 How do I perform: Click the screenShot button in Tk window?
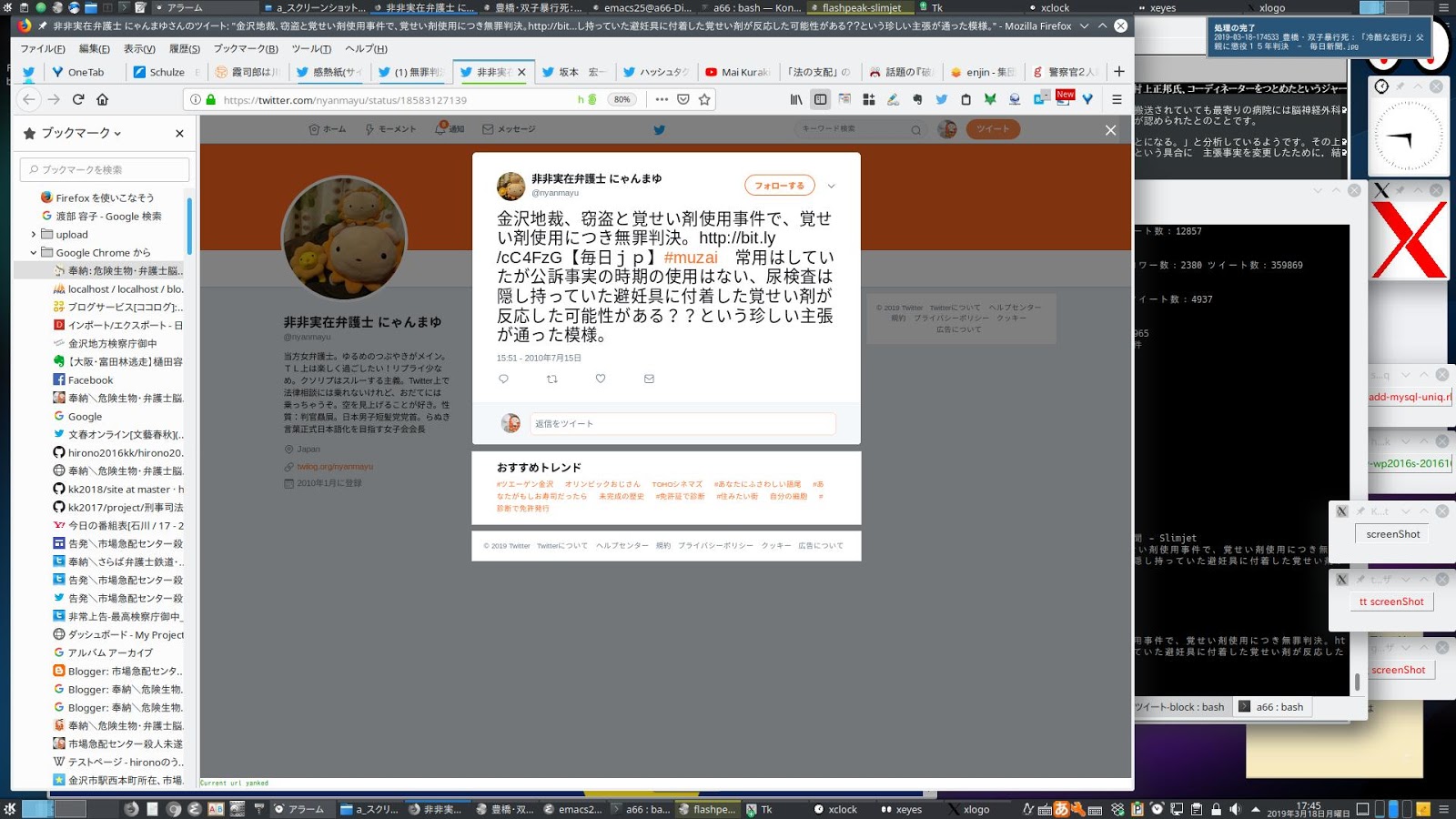1392,534
